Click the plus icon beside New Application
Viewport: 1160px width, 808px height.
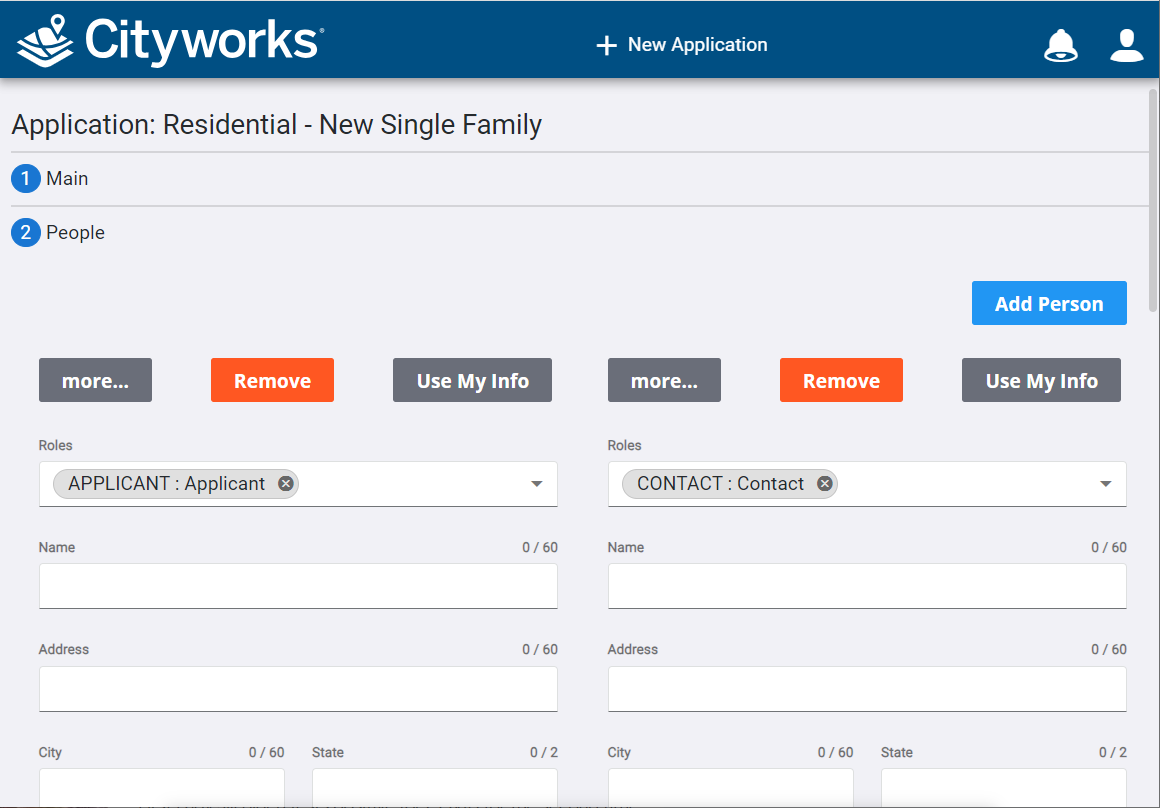pos(607,44)
